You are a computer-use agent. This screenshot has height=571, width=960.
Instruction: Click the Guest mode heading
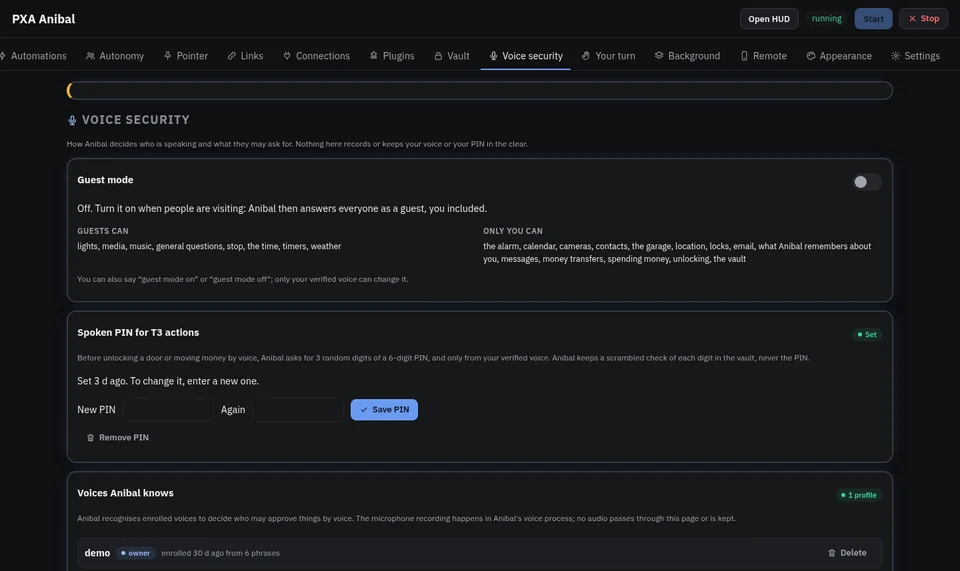pos(105,180)
